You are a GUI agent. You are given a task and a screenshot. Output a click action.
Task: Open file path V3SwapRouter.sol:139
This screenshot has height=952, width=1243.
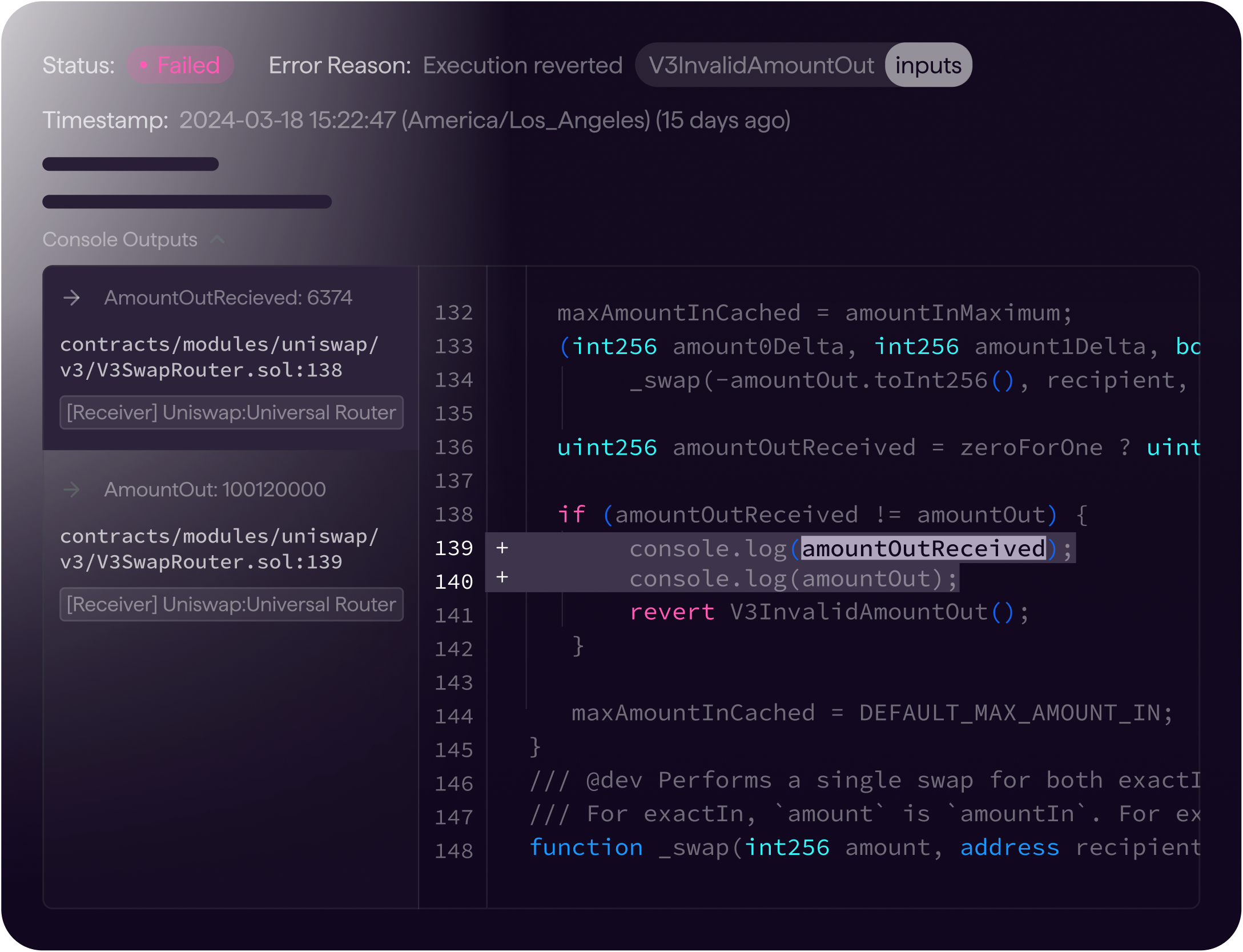219,549
